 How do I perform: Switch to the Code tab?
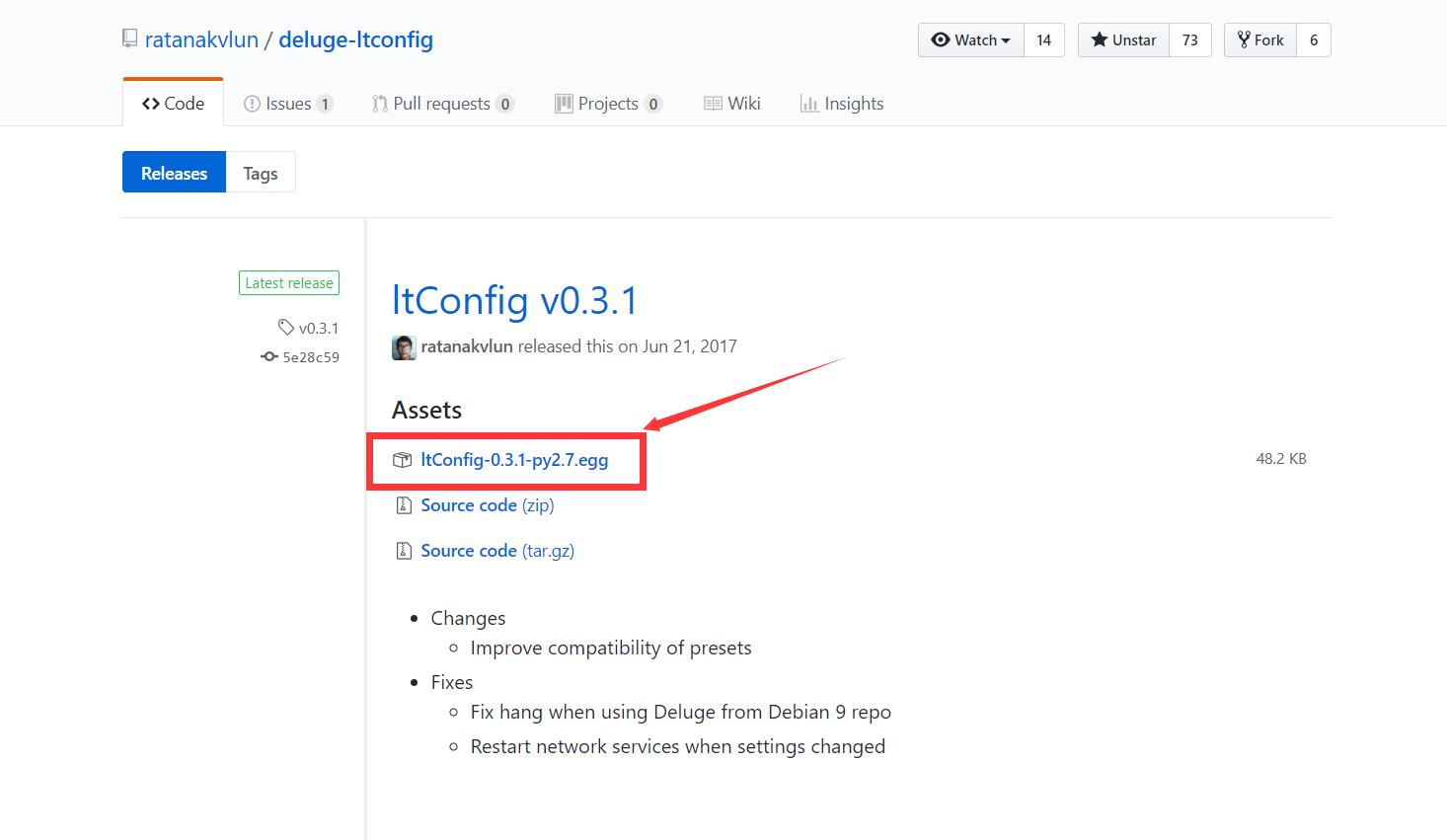(173, 103)
